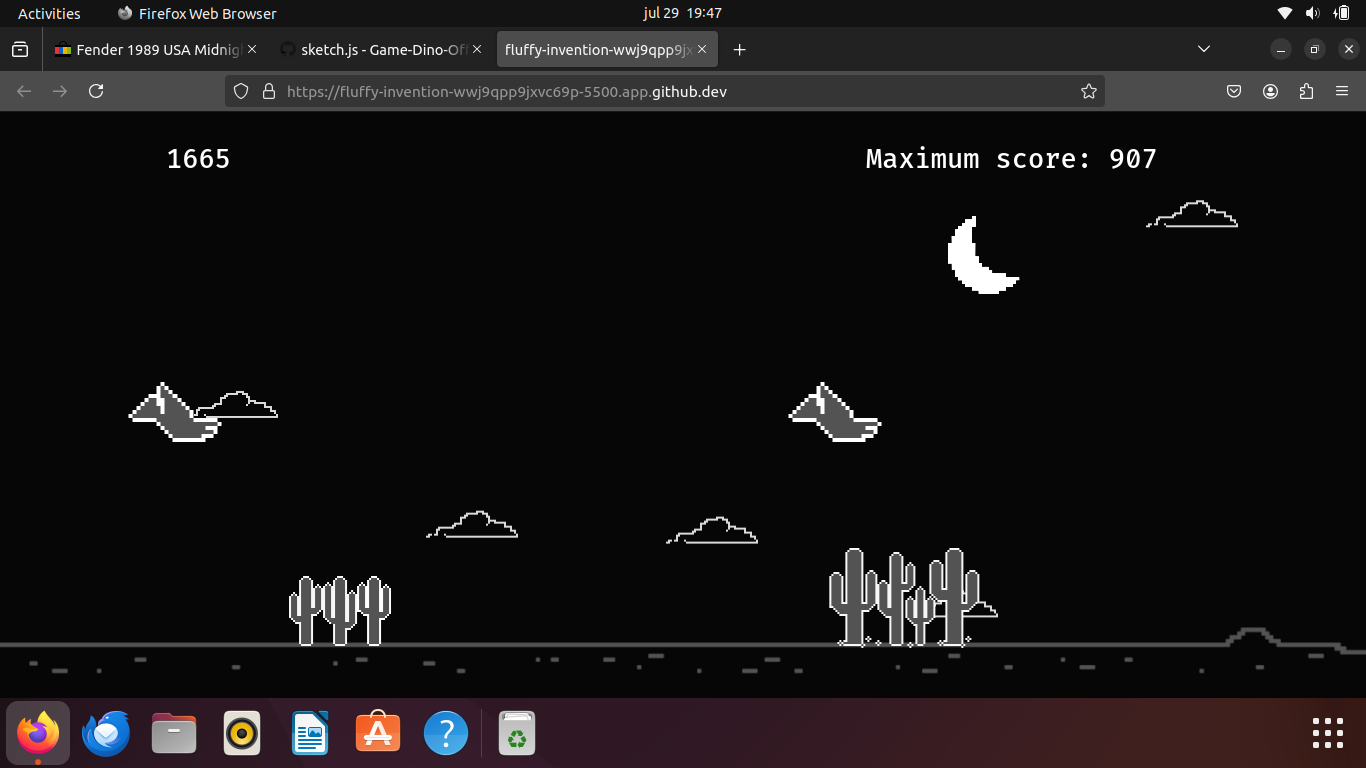Image resolution: width=1366 pixels, height=768 pixels.
Task: Click the crescent moon in game
Action: pyautogui.click(x=982, y=255)
